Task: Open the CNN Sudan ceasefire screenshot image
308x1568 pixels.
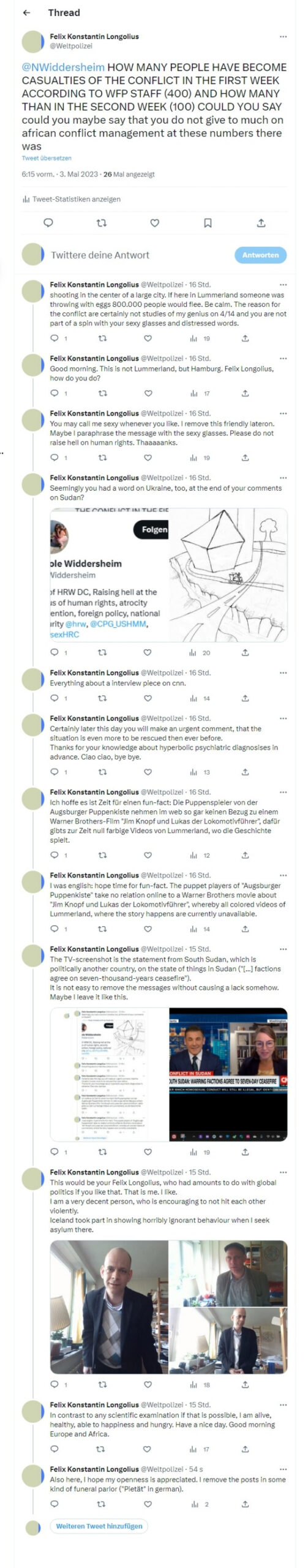Action: click(x=228, y=1074)
